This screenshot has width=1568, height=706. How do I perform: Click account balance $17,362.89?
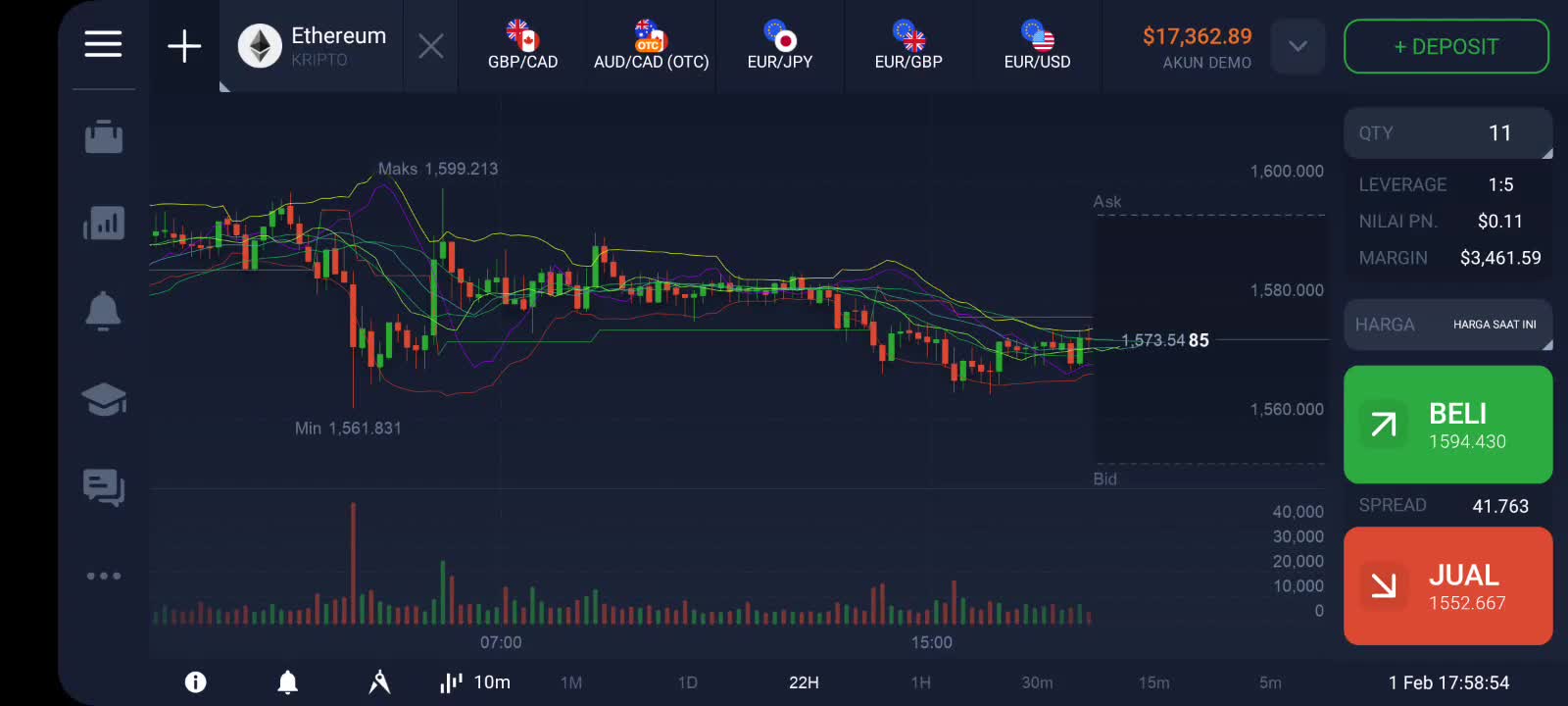coord(1198,36)
